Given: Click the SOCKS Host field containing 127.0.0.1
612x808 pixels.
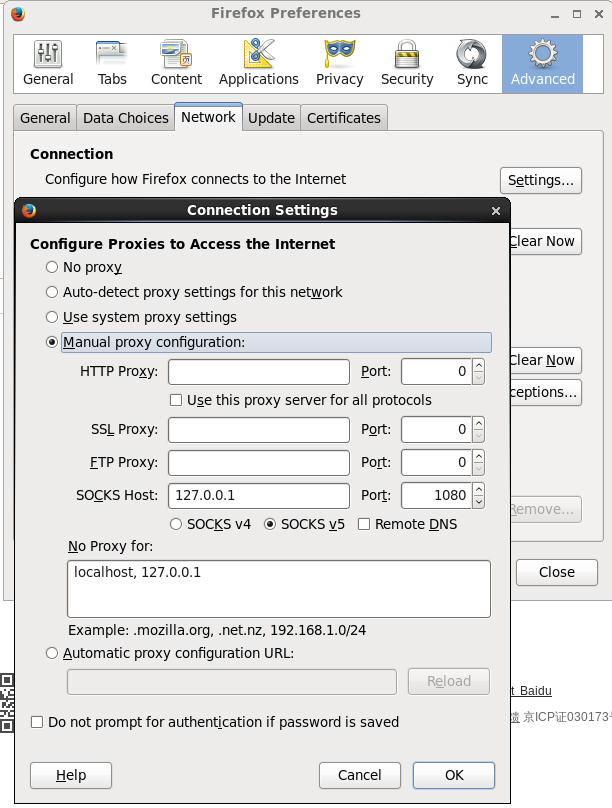Looking at the screenshot, I should [259, 496].
